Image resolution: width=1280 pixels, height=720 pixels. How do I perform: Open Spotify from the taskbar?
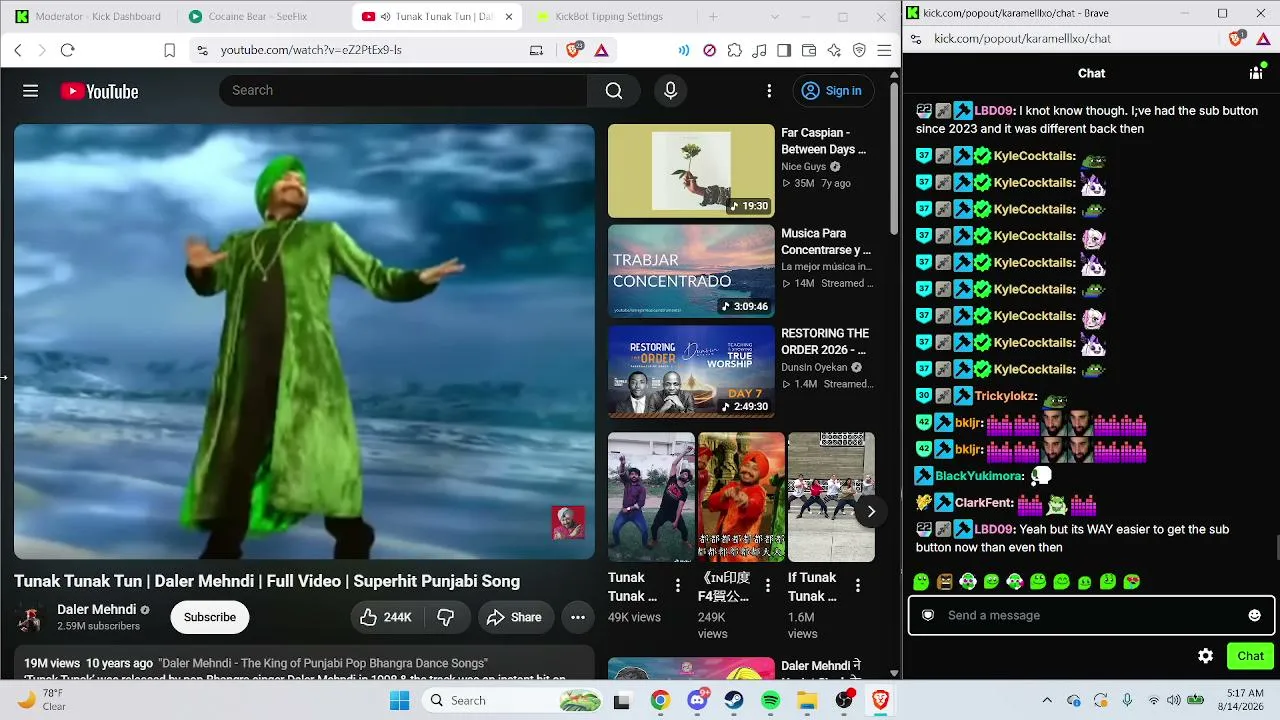click(x=770, y=700)
